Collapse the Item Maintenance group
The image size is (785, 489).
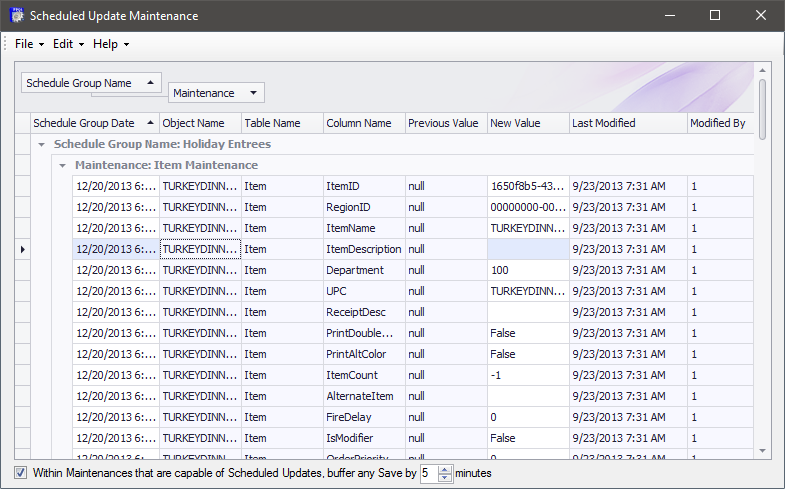click(x=63, y=166)
